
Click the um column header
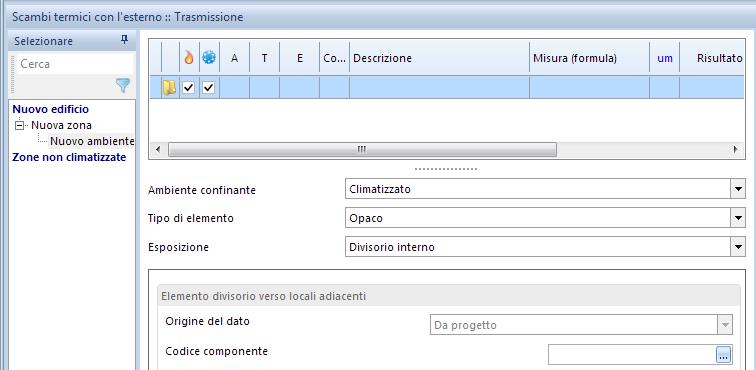point(664,58)
